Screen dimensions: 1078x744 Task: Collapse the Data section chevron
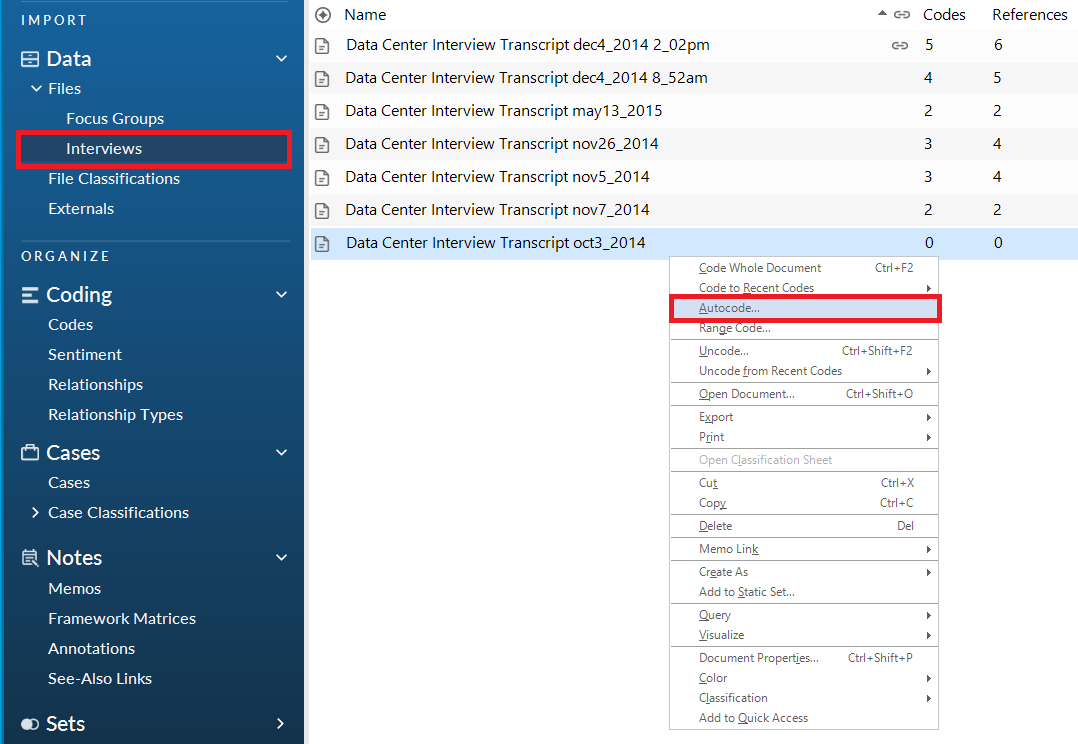tap(281, 58)
